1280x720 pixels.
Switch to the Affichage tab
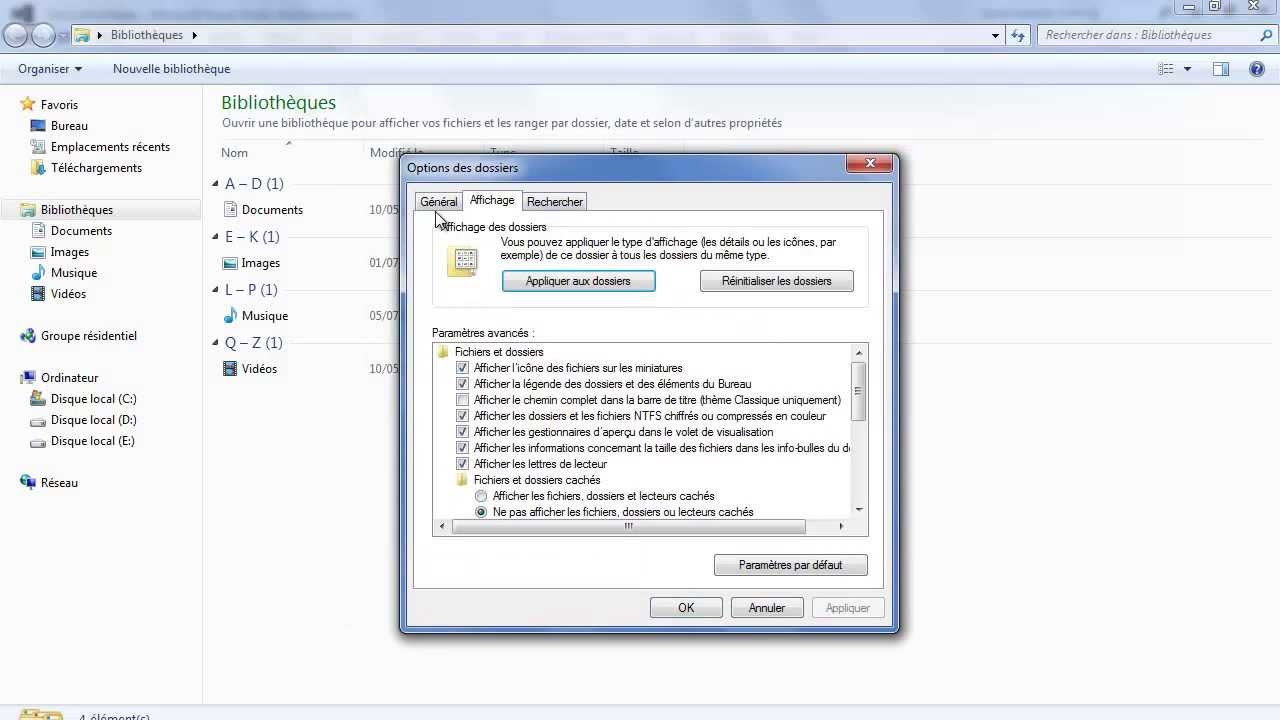[x=492, y=200]
